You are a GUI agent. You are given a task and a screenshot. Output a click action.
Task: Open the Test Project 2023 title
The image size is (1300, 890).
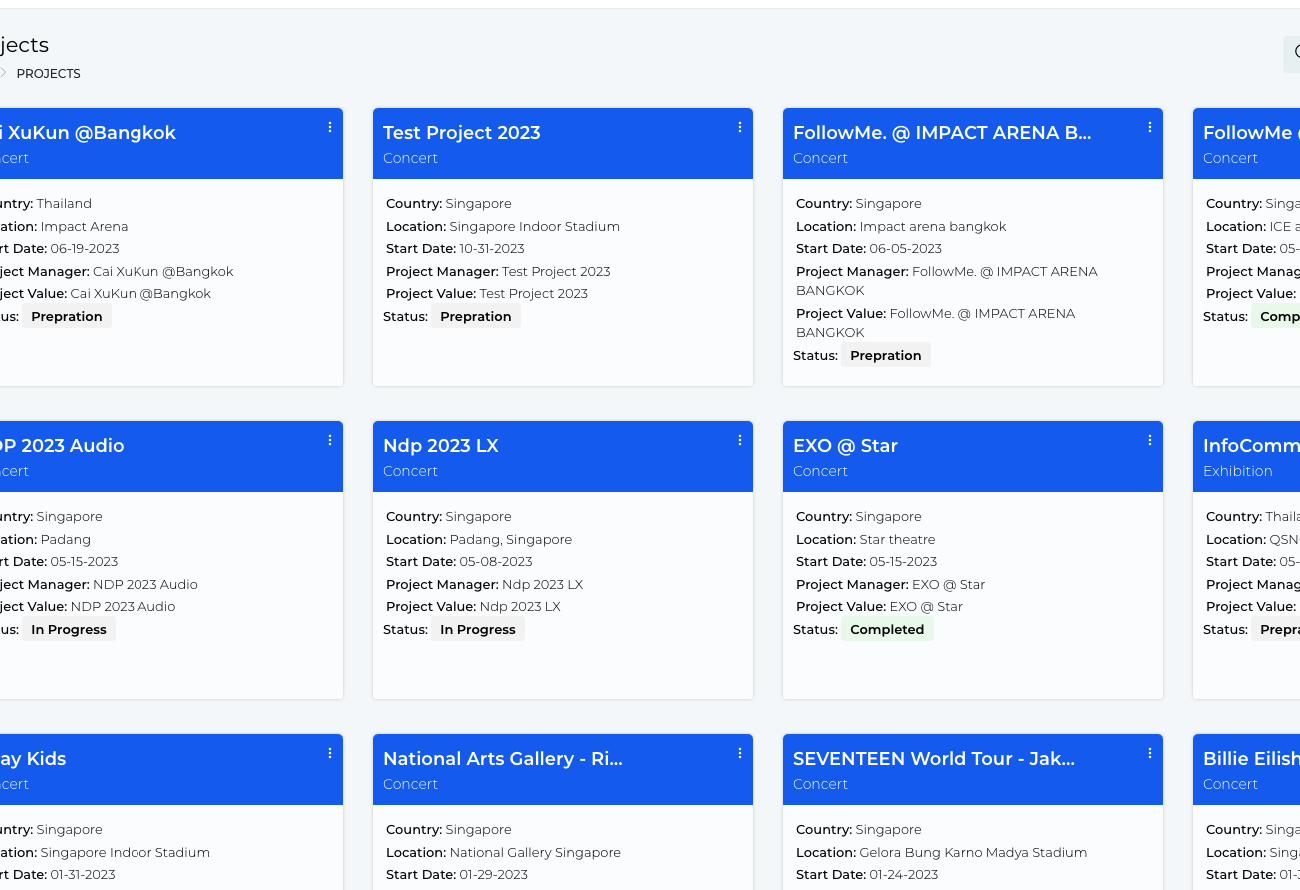tap(461, 133)
